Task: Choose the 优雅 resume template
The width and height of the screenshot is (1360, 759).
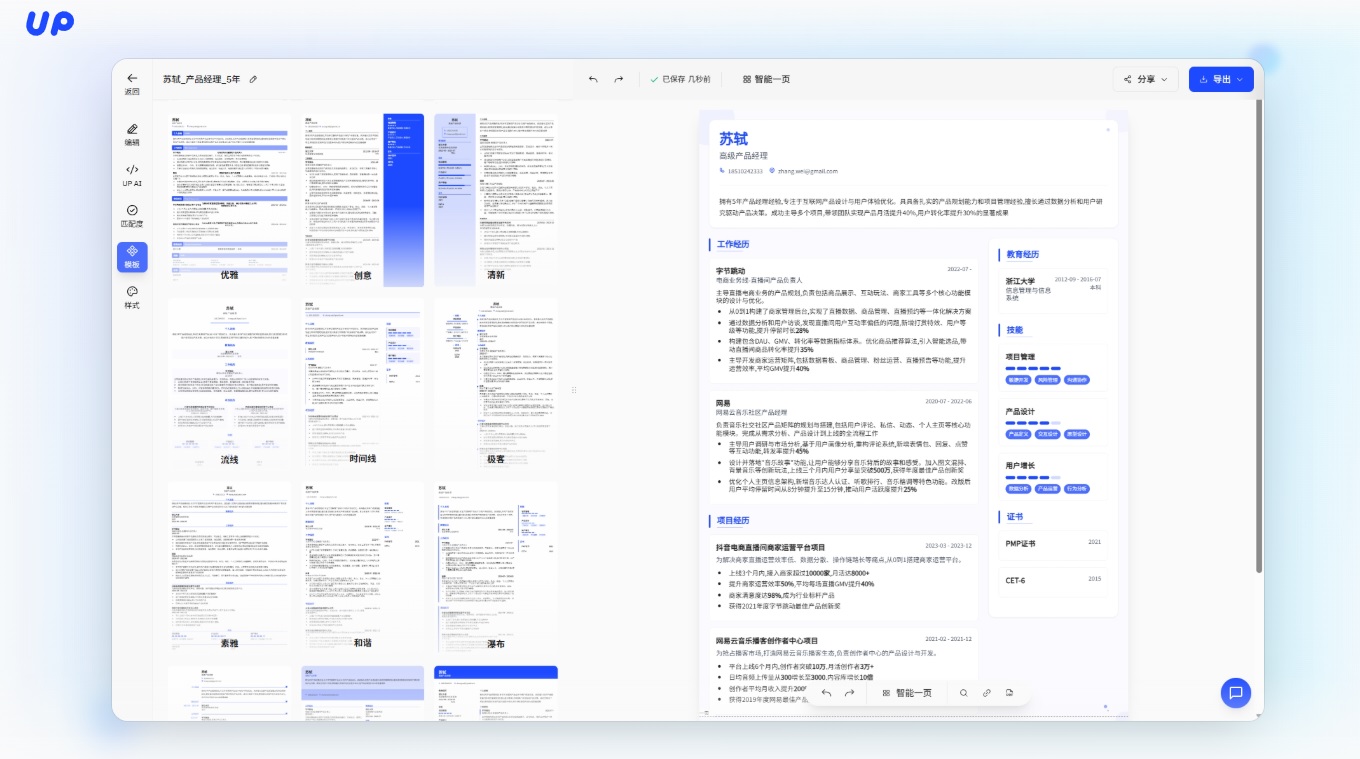Action: tap(230, 198)
